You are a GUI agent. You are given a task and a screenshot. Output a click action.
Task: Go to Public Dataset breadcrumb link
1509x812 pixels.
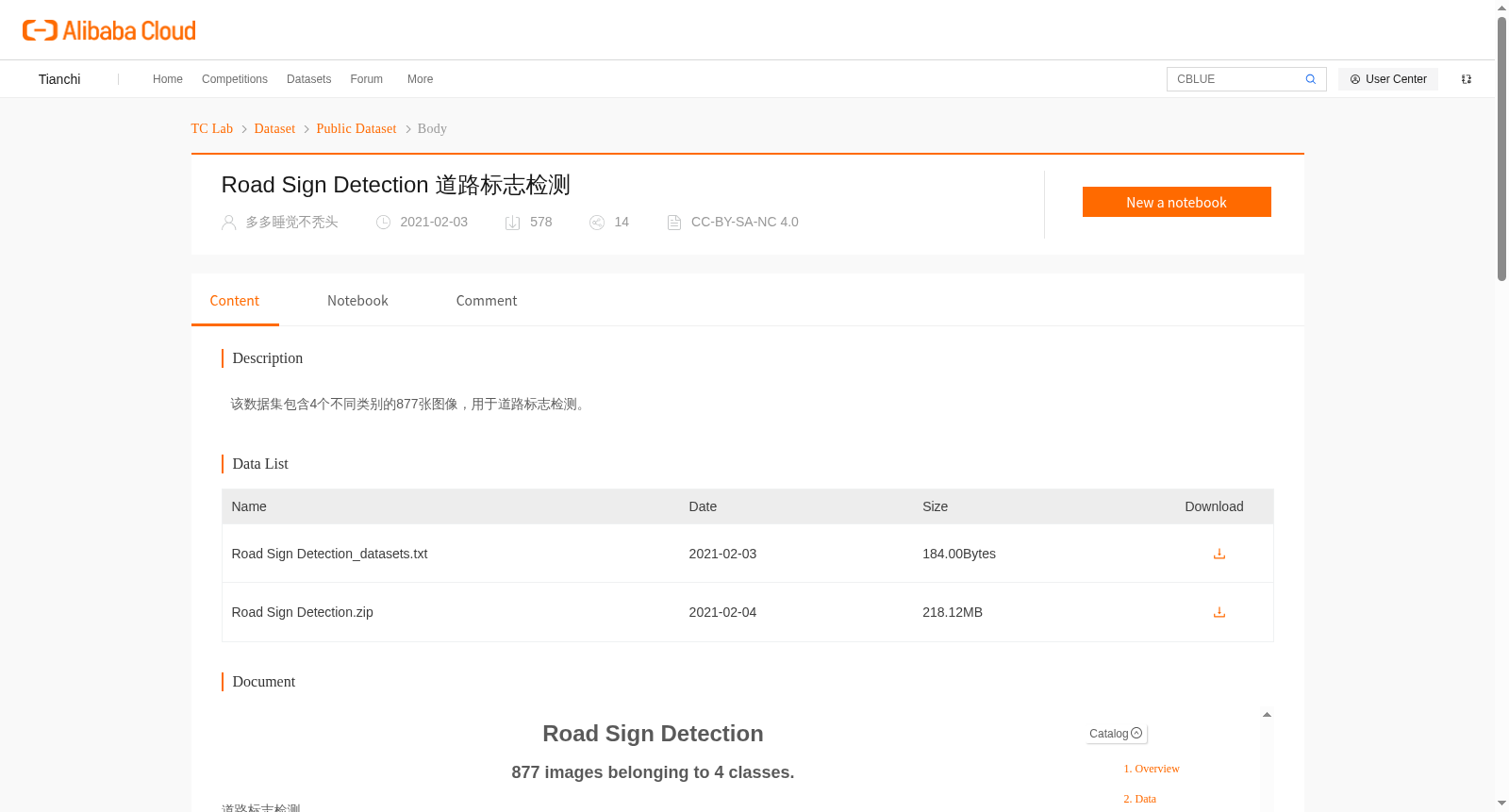coord(357,128)
